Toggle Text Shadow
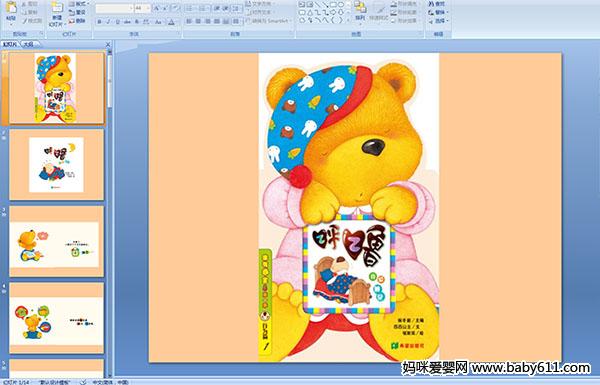600x385 pixels. click(137, 22)
